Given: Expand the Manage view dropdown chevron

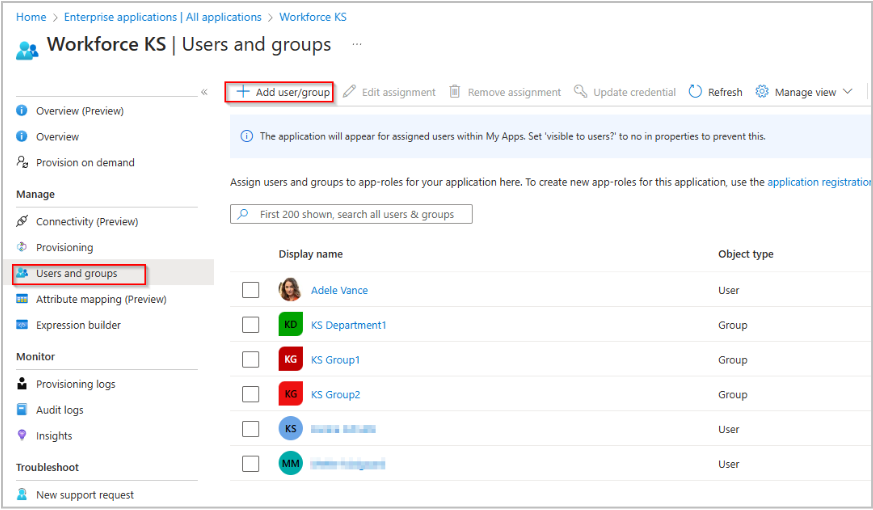Looking at the screenshot, I should click(848, 92).
